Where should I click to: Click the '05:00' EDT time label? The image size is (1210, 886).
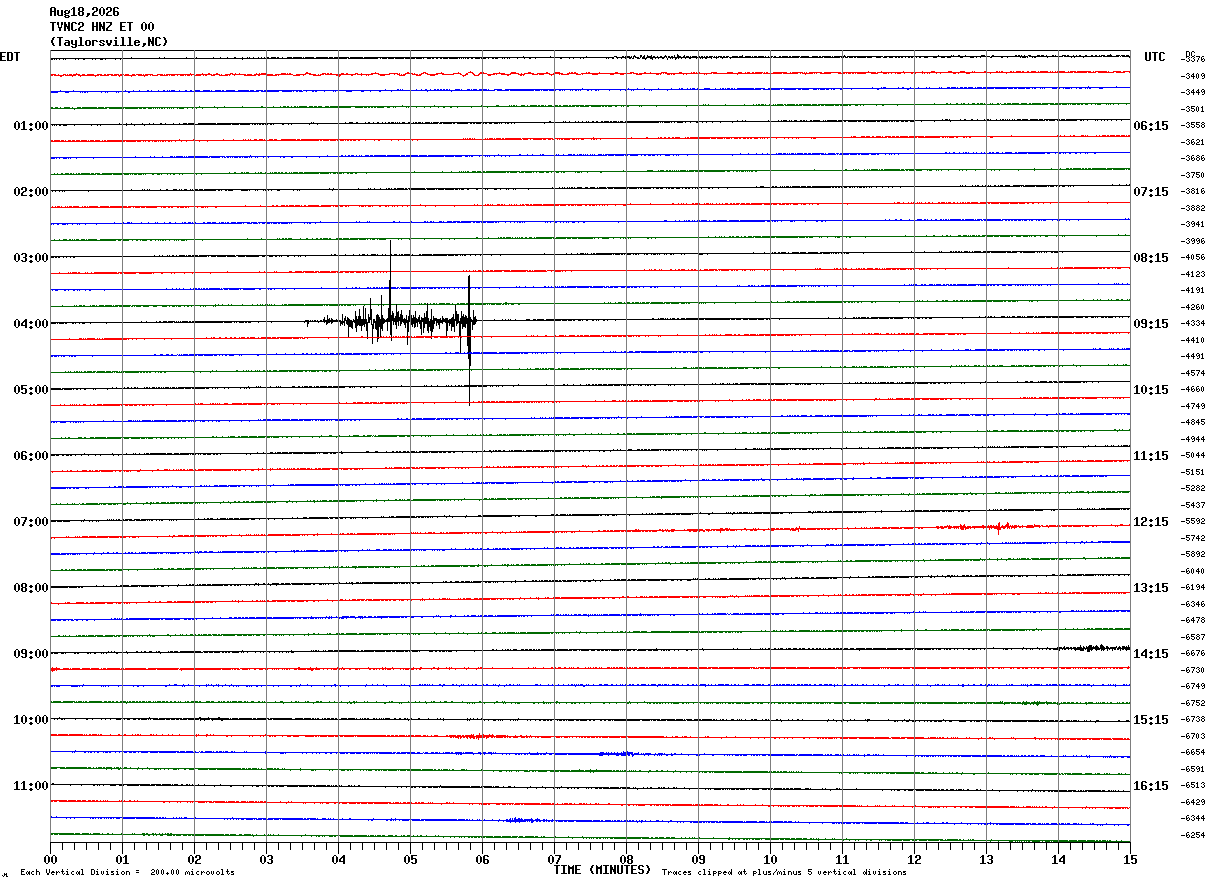30,390
